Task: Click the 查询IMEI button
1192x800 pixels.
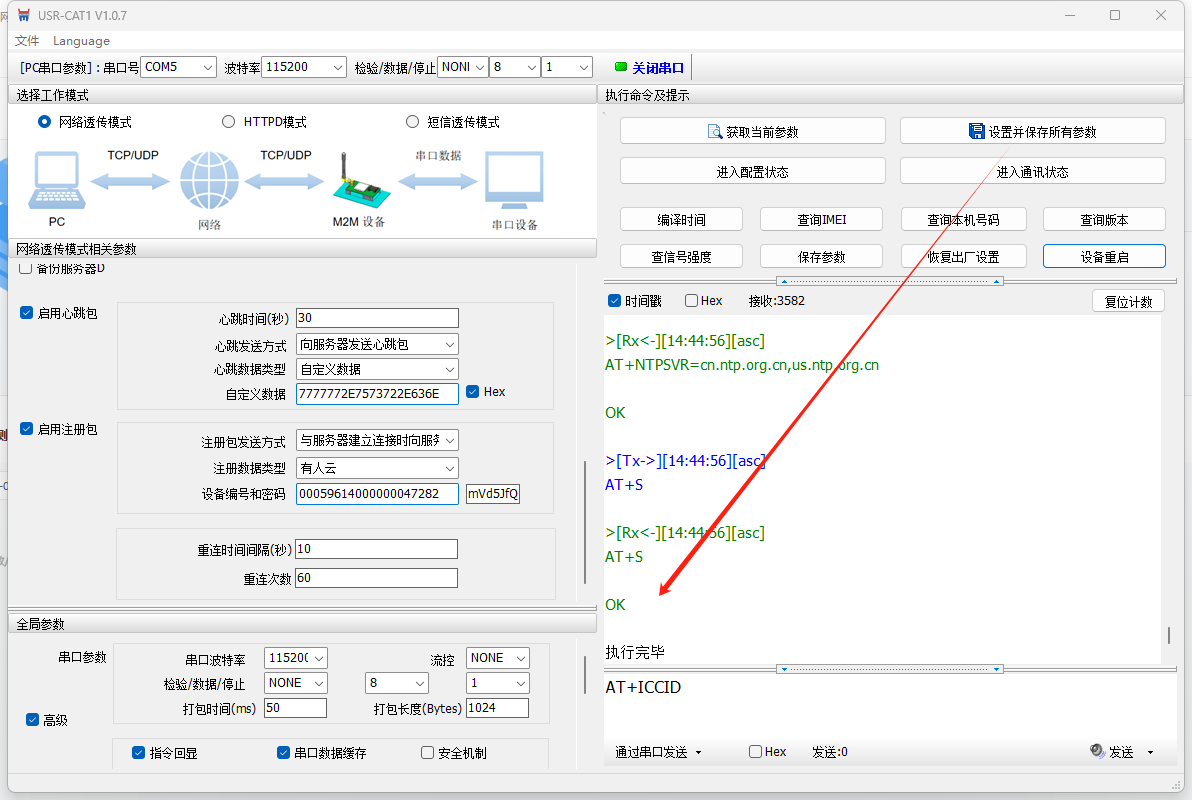Action: [821, 219]
